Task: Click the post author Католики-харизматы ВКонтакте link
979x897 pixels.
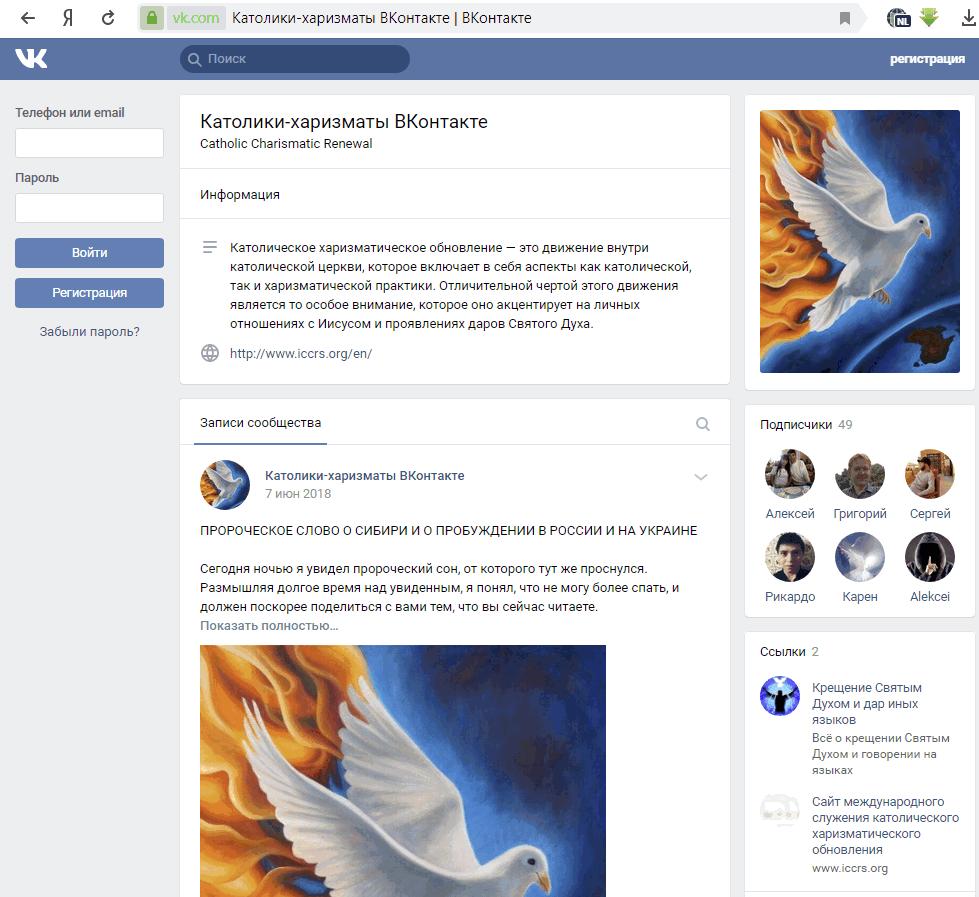Action: pos(365,476)
